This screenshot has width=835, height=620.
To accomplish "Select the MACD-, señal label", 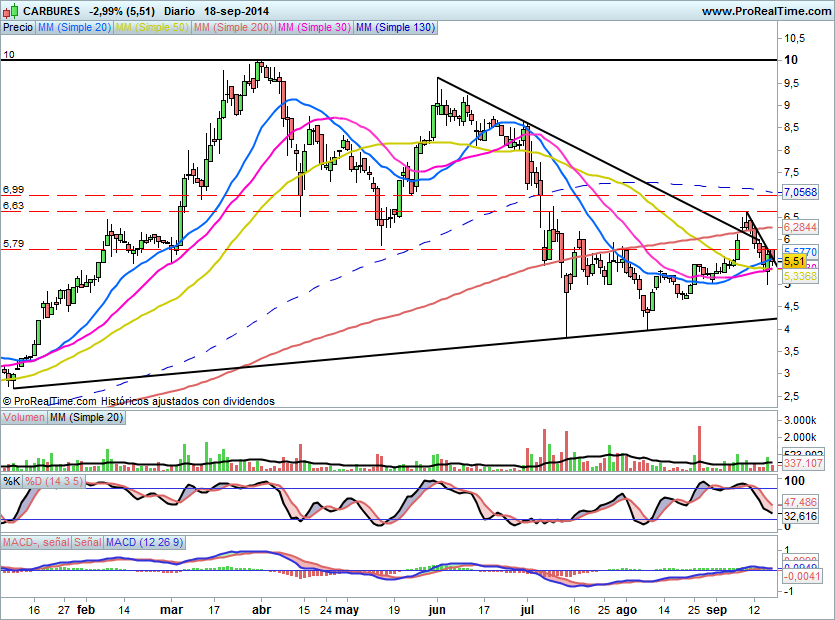I will click(34, 542).
